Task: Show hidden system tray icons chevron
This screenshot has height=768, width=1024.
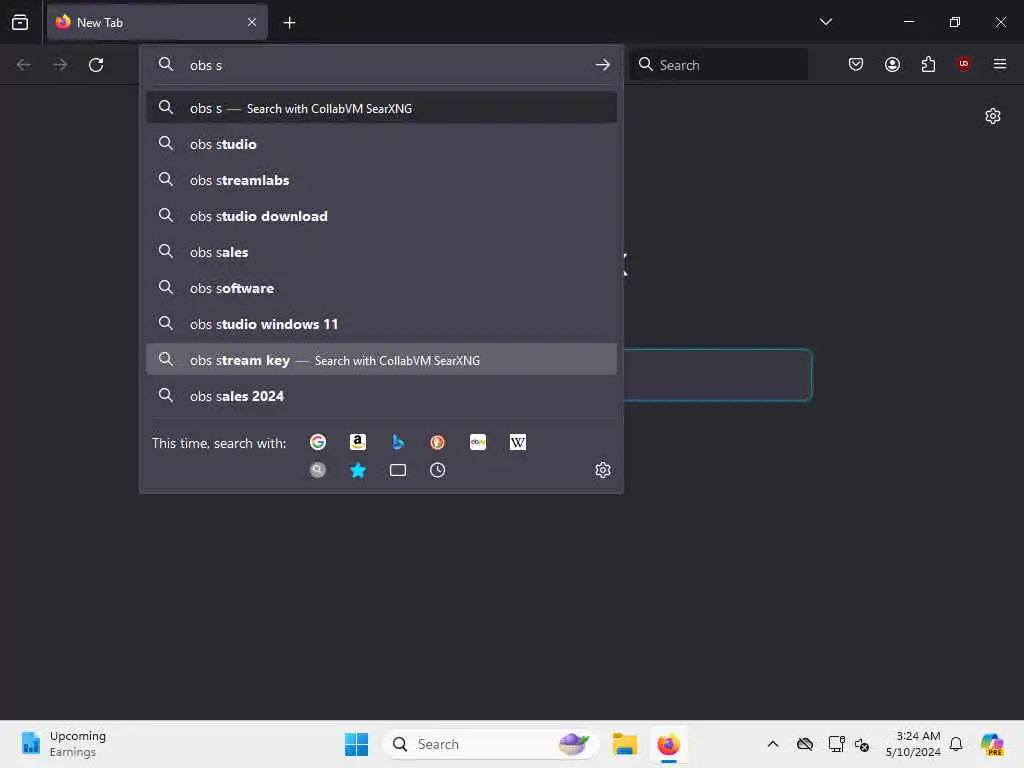Action: pos(773,744)
